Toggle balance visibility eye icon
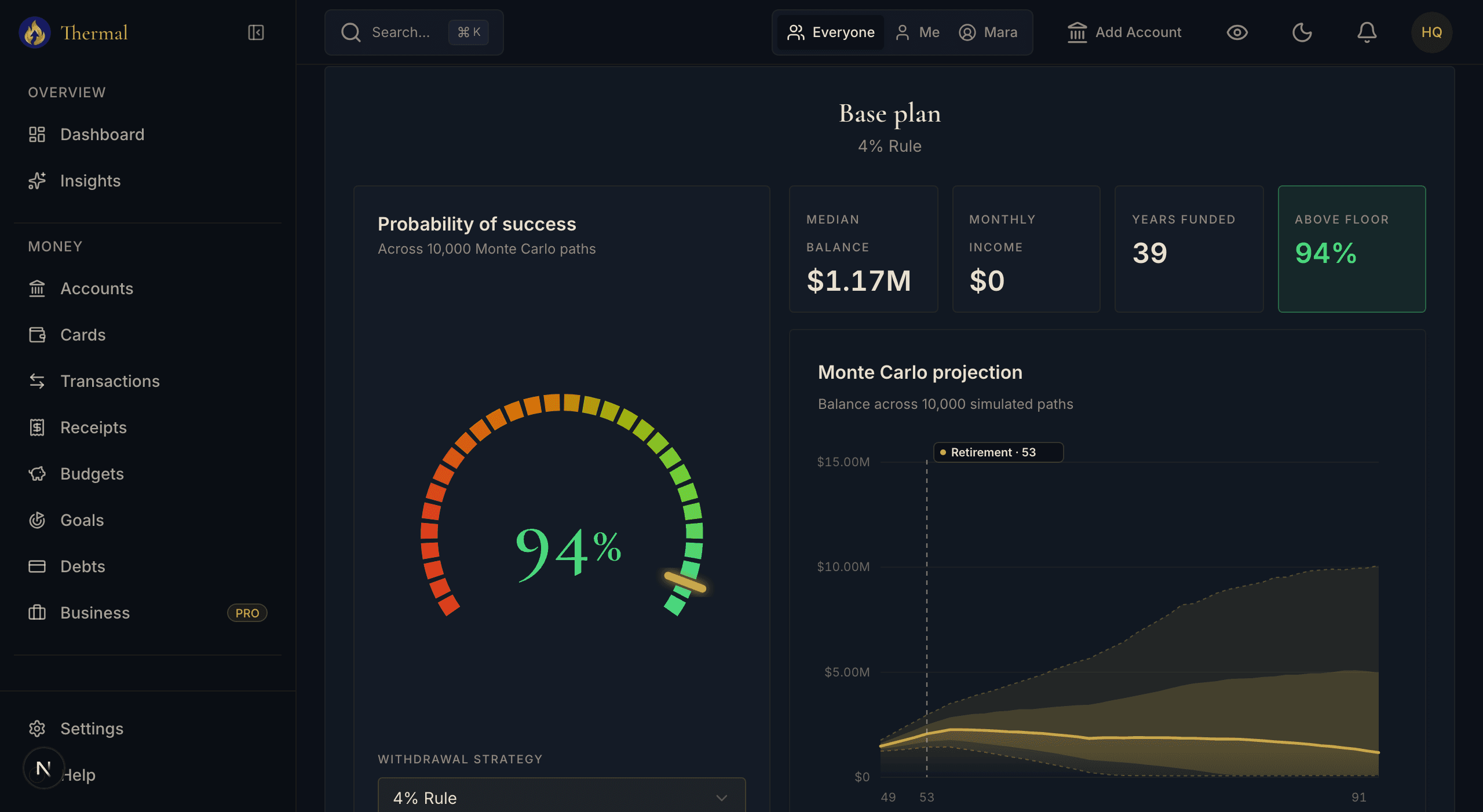The image size is (1483, 812). [1237, 32]
